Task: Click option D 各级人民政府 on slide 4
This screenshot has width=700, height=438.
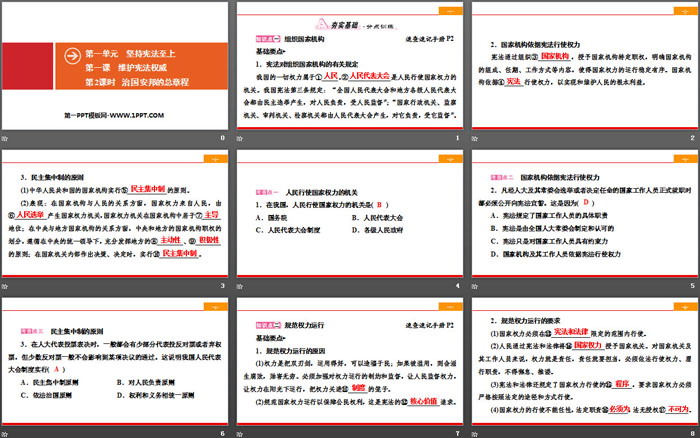Action: tap(377, 230)
